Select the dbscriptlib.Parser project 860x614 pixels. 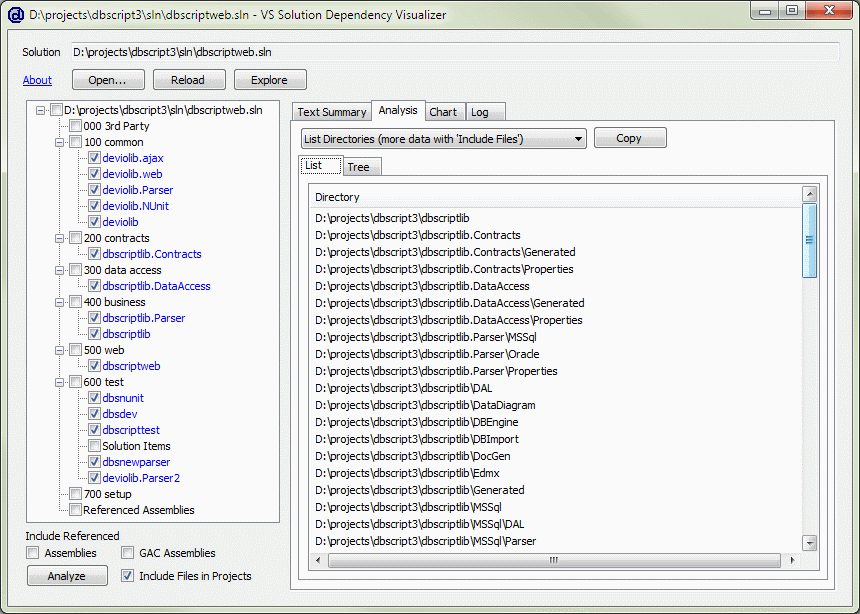tap(144, 318)
